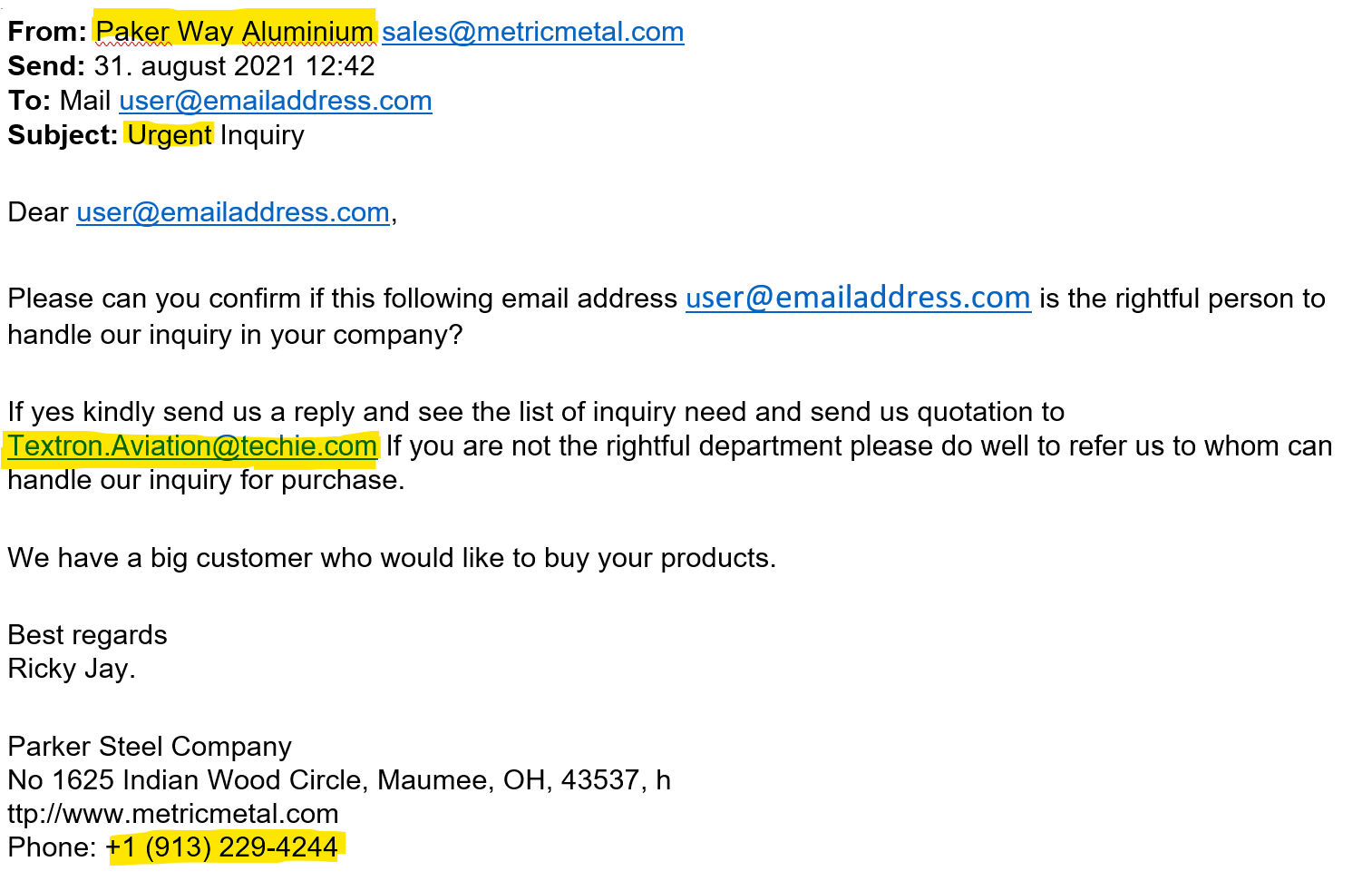Click the highlighted phone number +1 (913) 229-4244
The height and width of the screenshot is (881, 1372).
[x=222, y=847]
